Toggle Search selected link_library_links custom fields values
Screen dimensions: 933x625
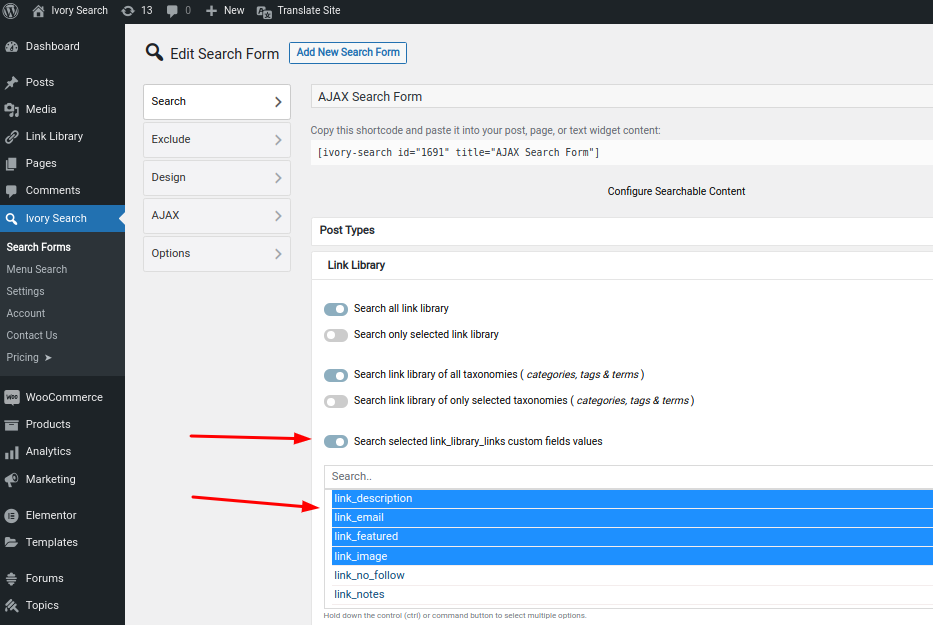coord(336,442)
